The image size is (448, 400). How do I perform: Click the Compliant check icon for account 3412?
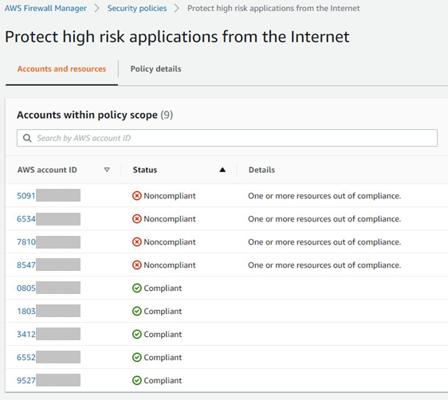click(x=137, y=334)
